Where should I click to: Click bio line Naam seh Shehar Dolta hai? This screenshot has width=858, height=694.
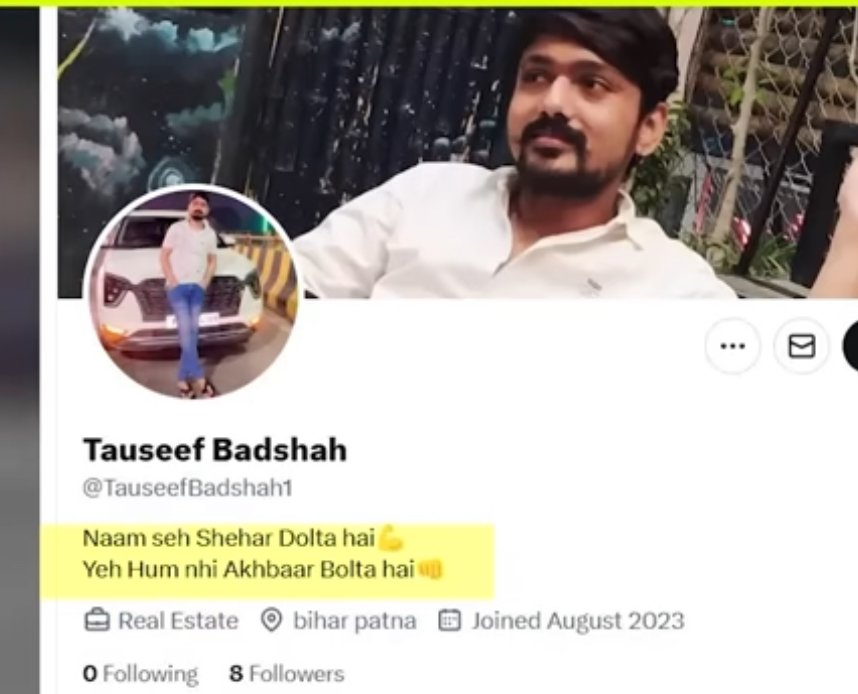click(x=229, y=539)
